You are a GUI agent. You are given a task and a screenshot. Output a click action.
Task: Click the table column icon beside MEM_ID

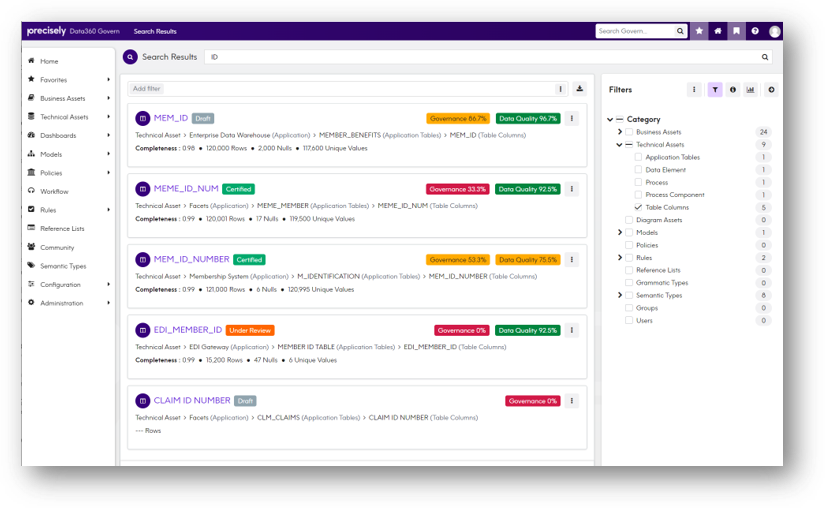143,118
